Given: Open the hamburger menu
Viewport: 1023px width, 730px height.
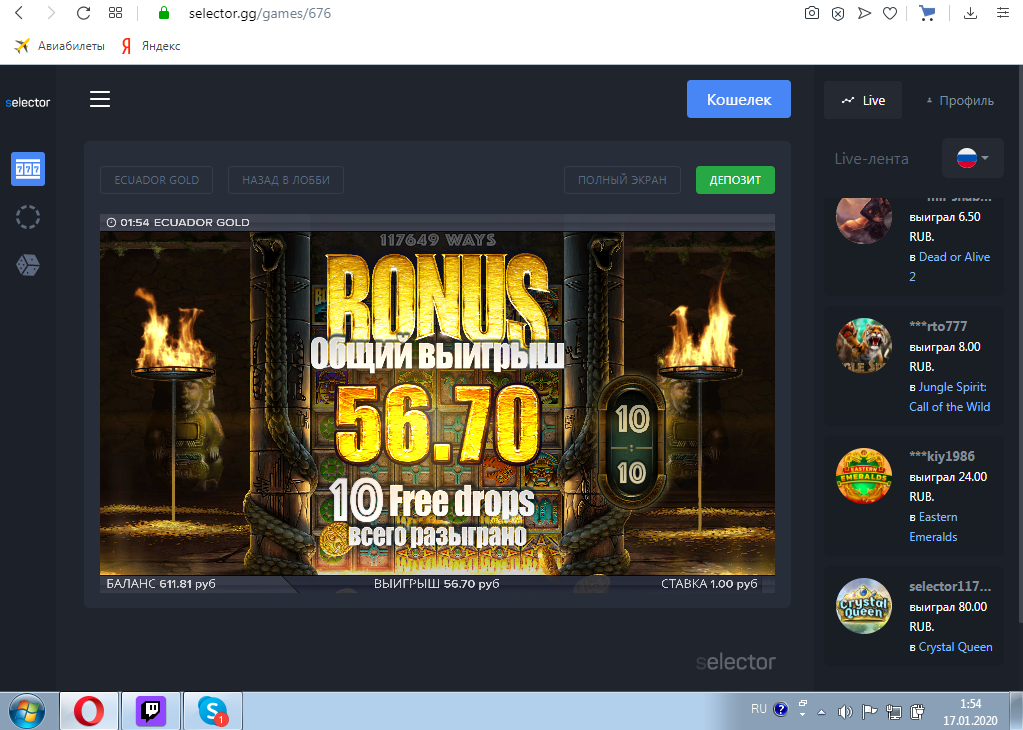Looking at the screenshot, I should tap(100, 99).
